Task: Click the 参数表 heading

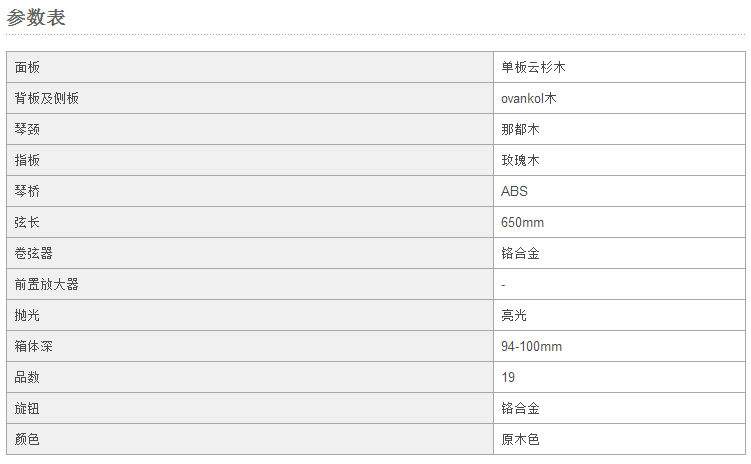Action: pyautogui.click(x=36, y=18)
